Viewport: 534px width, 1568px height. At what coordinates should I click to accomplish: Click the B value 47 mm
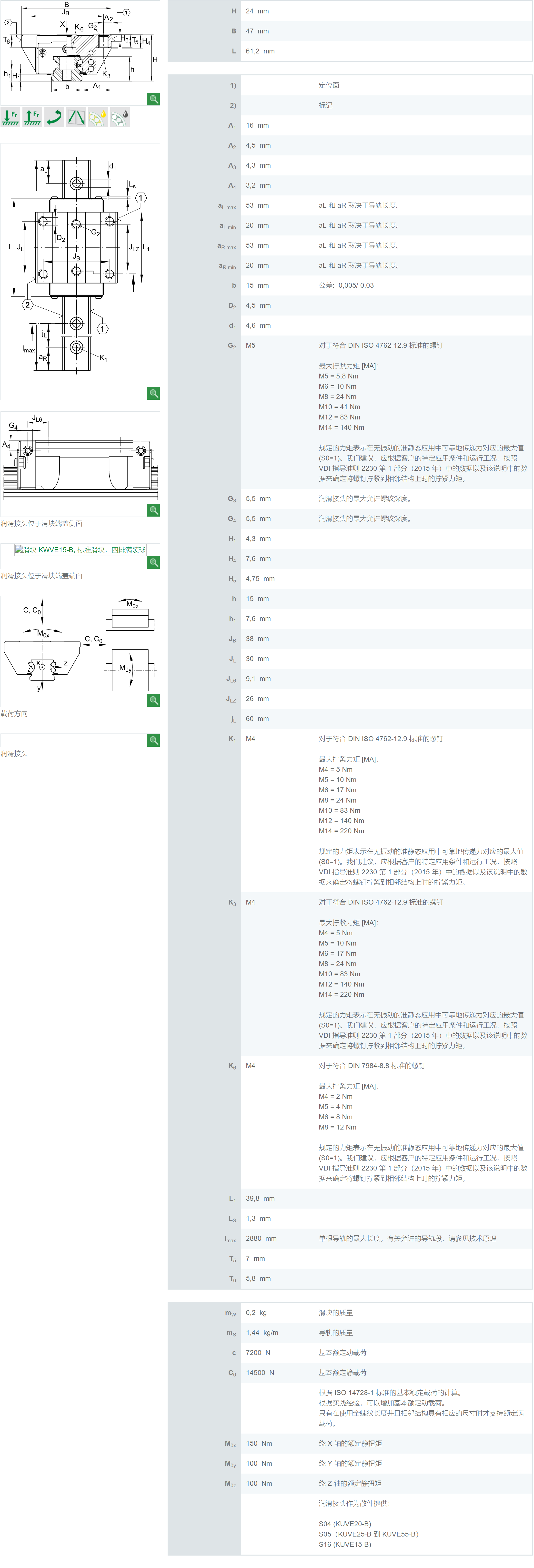pyautogui.click(x=257, y=31)
